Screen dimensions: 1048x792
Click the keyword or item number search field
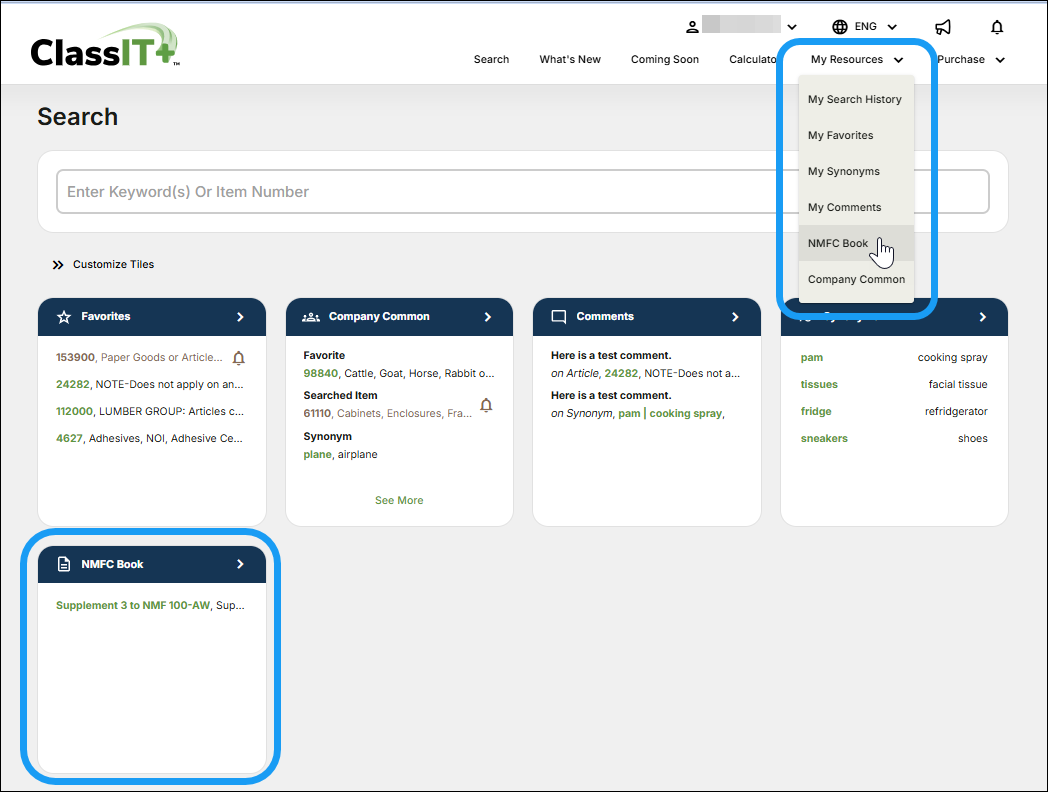click(x=522, y=191)
